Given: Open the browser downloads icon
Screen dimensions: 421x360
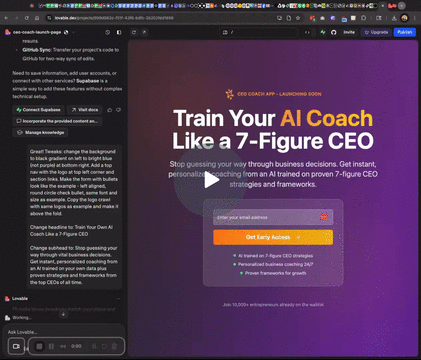Looking at the screenshot, I should (x=394, y=18).
